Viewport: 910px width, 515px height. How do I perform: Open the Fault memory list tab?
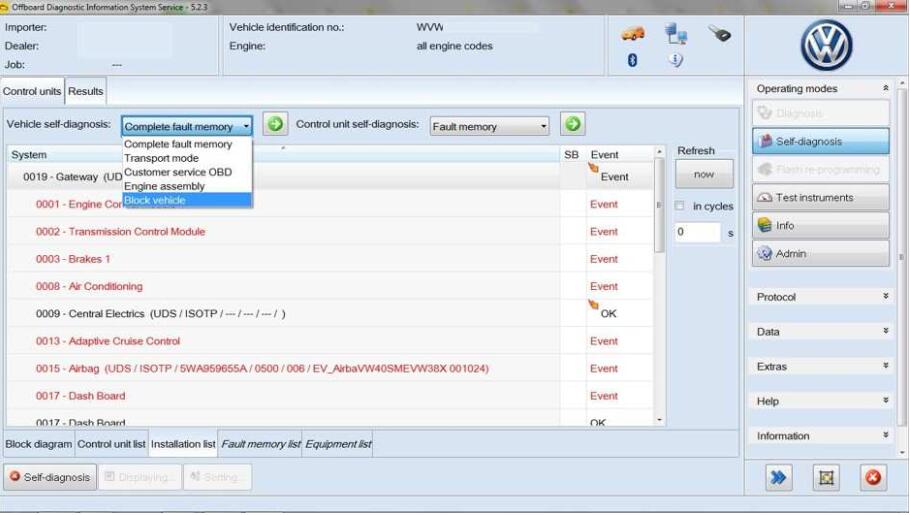261,444
